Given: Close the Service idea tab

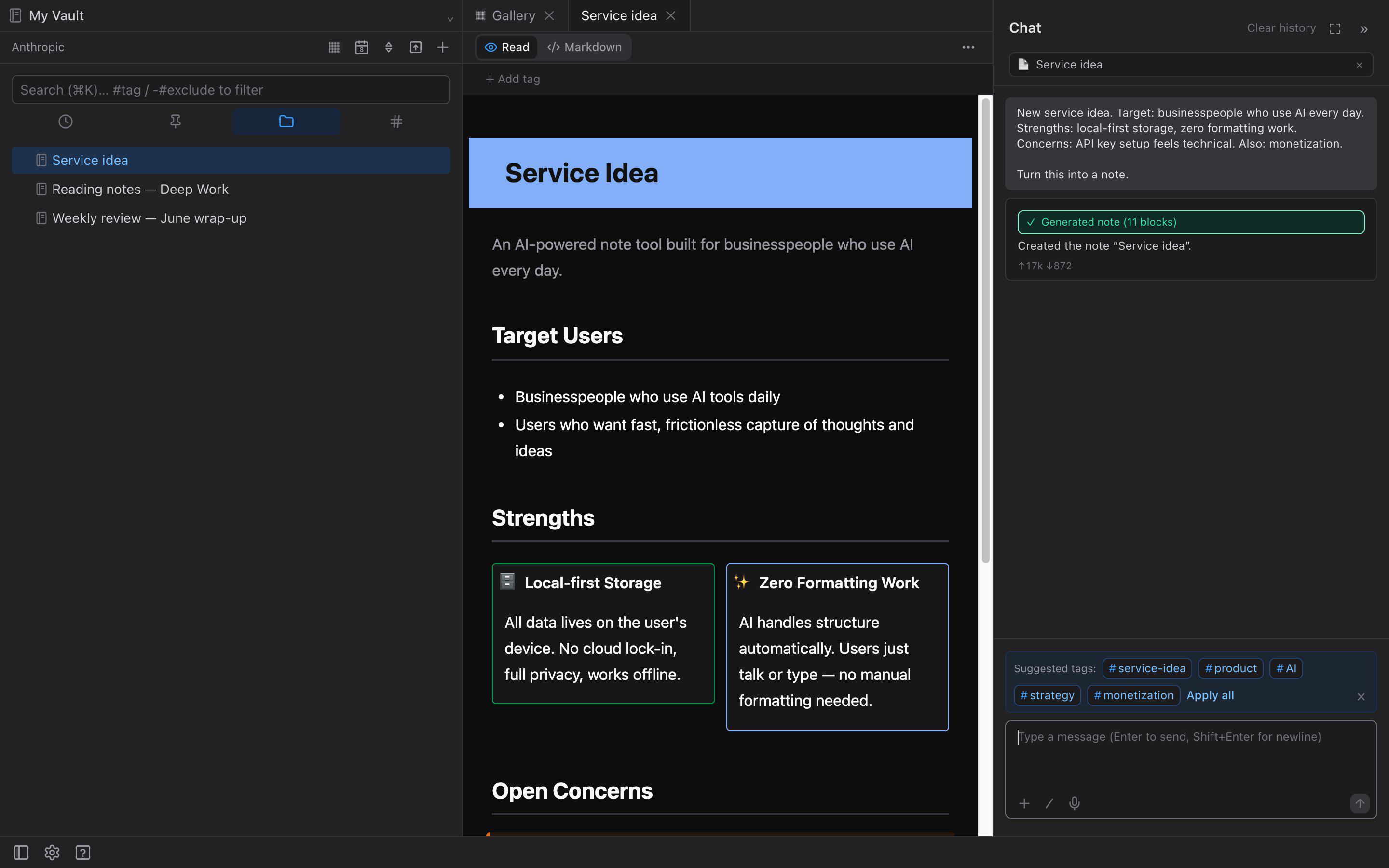Looking at the screenshot, I should 671,15.
